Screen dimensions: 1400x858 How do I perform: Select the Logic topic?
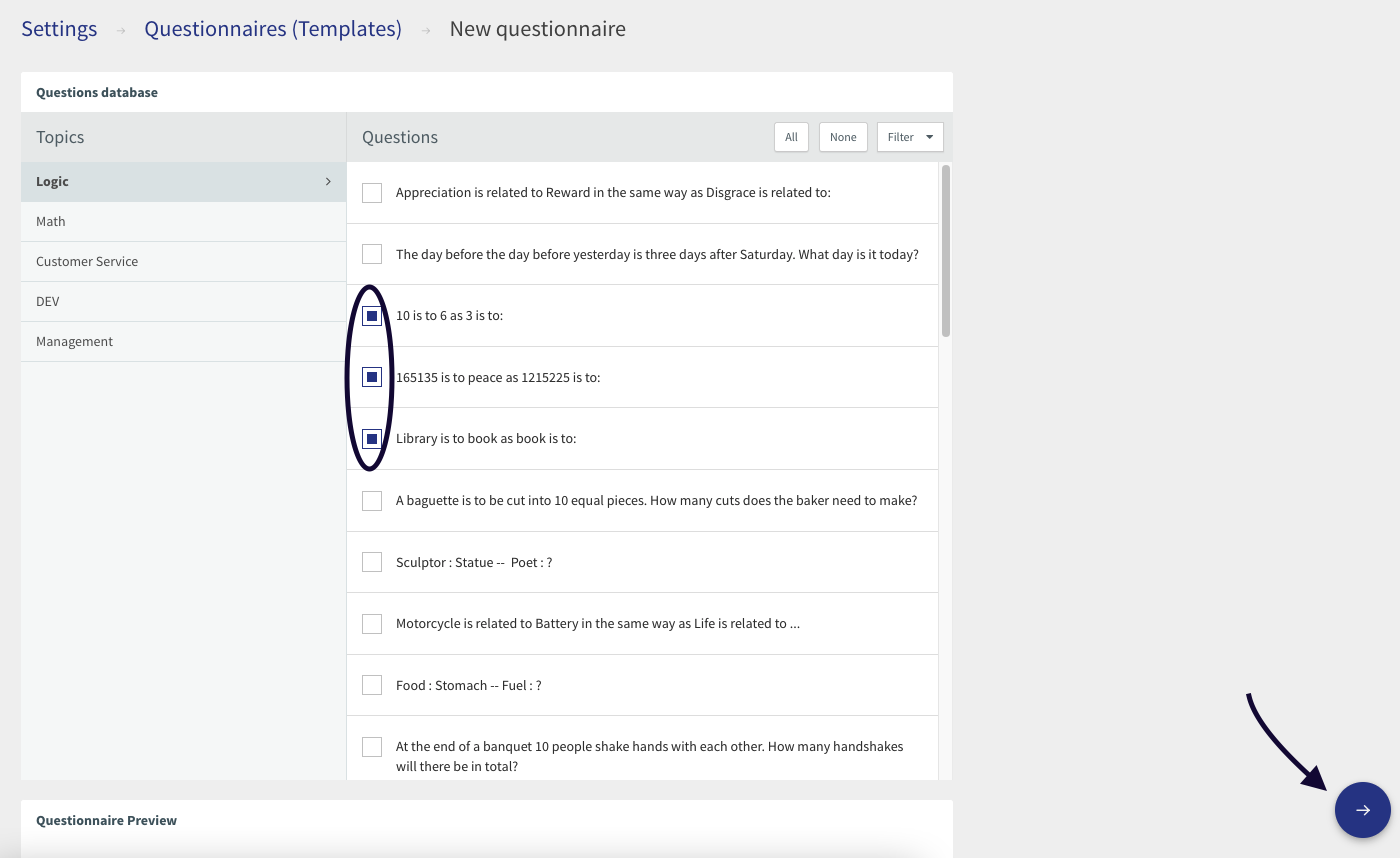(x=183, y=181)
